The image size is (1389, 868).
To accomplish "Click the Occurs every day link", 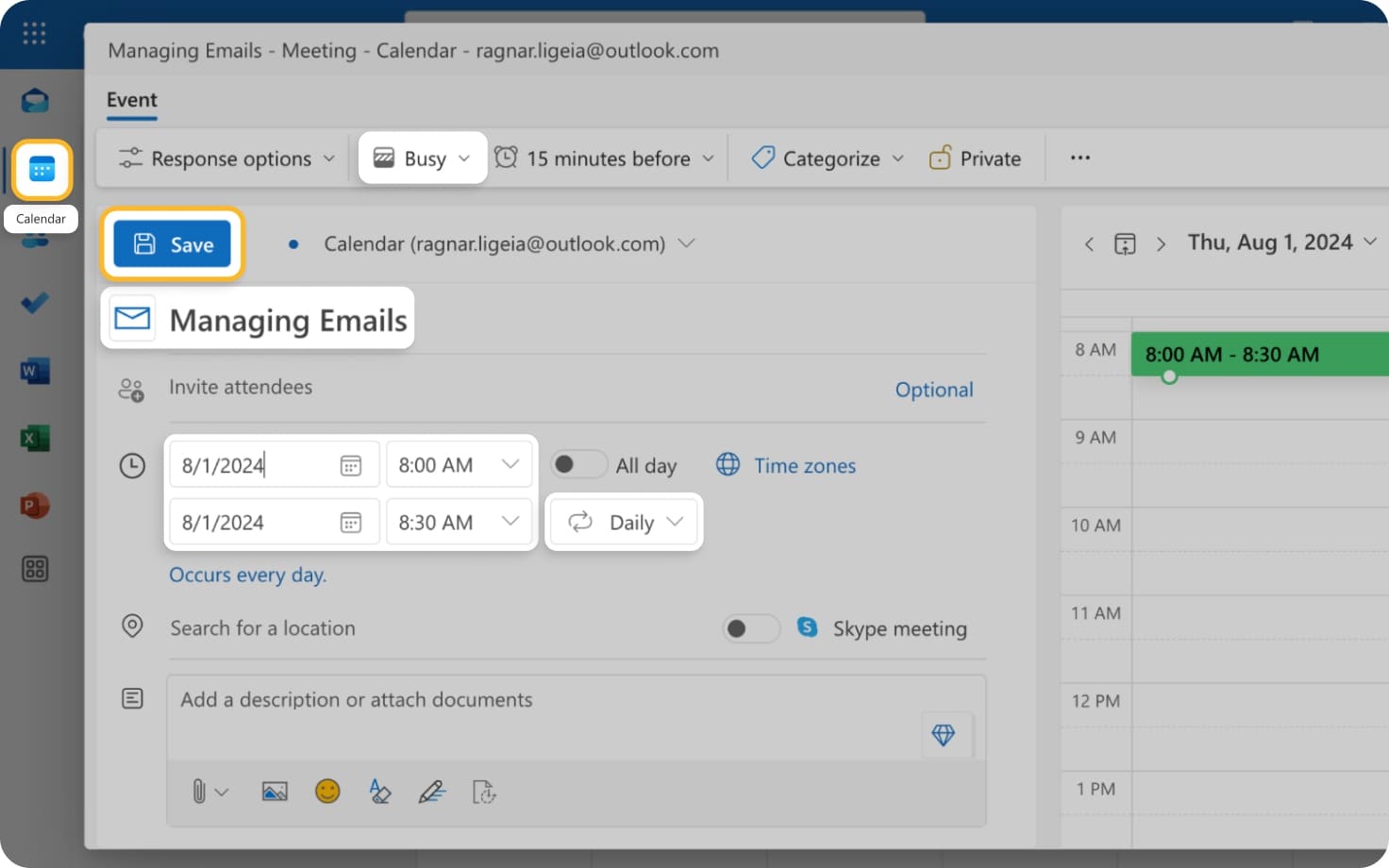I will coord(247,575).
